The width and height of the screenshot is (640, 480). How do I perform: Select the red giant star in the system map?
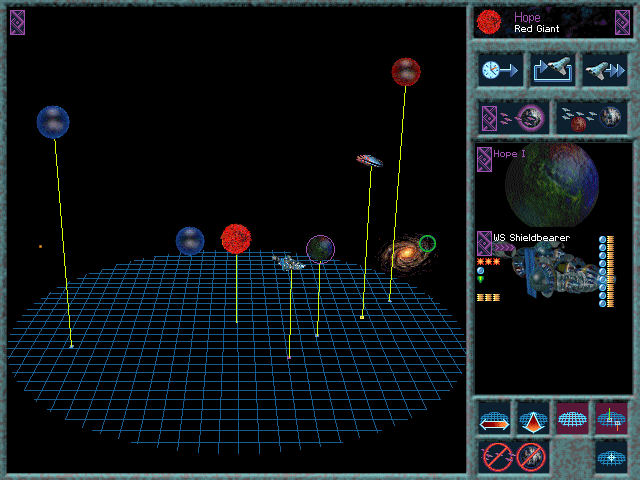point(236,239)
